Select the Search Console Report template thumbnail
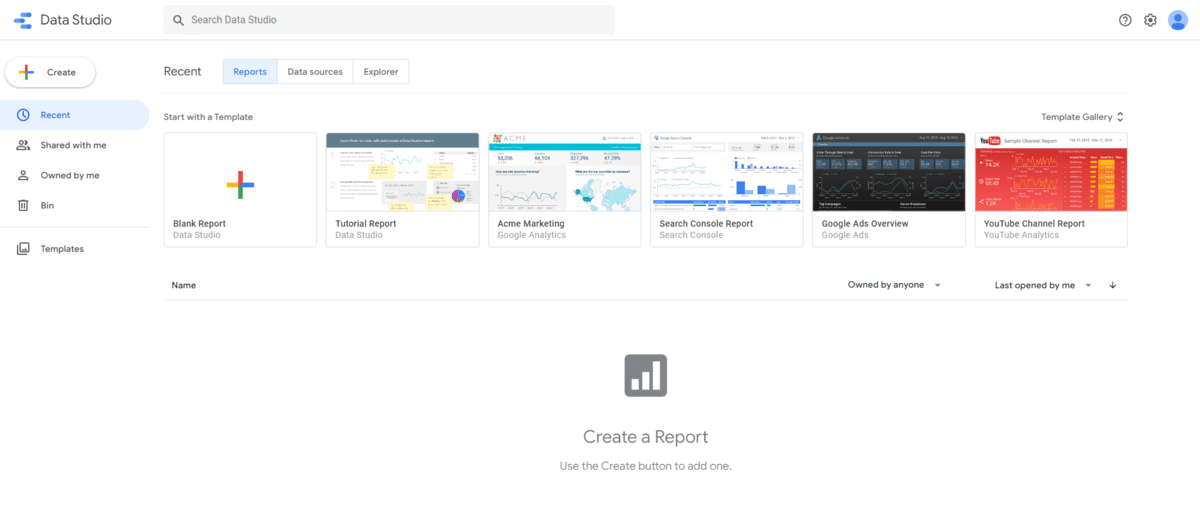Screen dimensions: 1200x525 [x=726, y=172]
